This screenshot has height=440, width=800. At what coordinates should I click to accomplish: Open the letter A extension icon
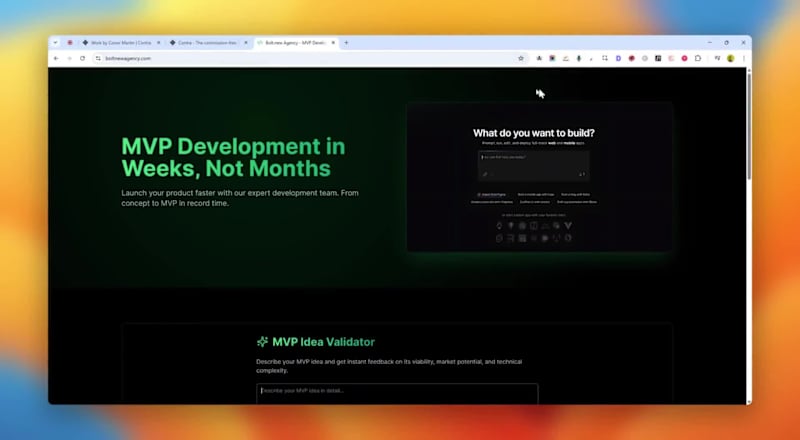tap(539, 58)
